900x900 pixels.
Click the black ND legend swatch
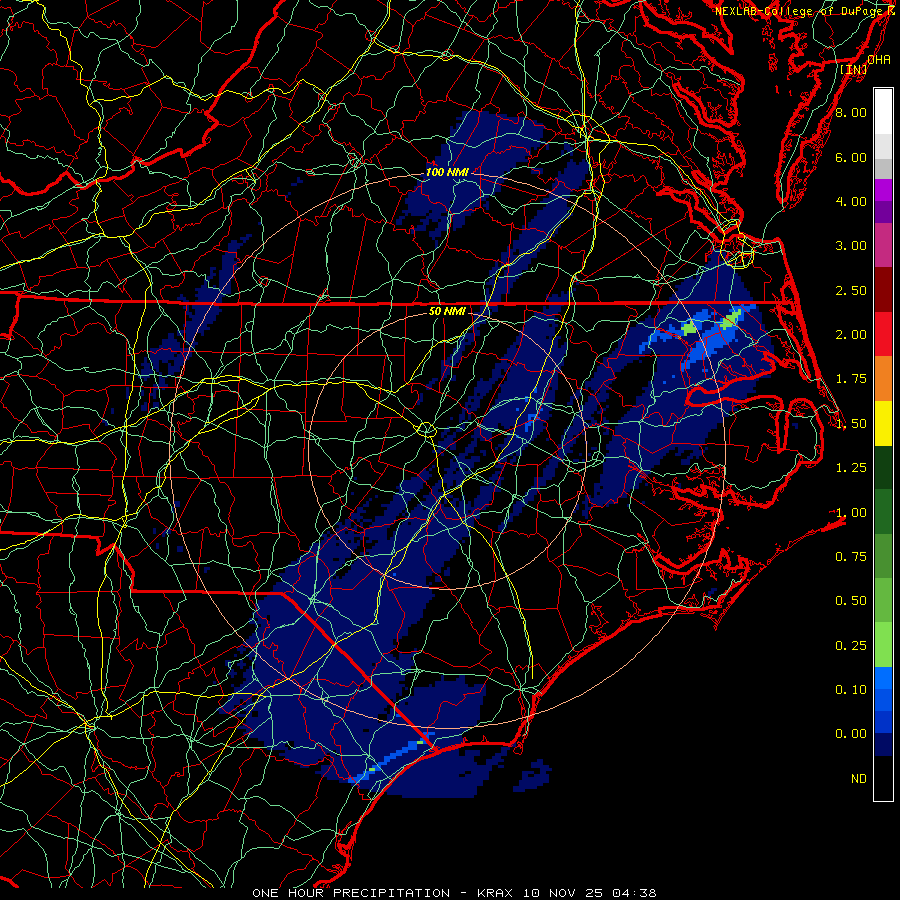click(x=883, y=778)
